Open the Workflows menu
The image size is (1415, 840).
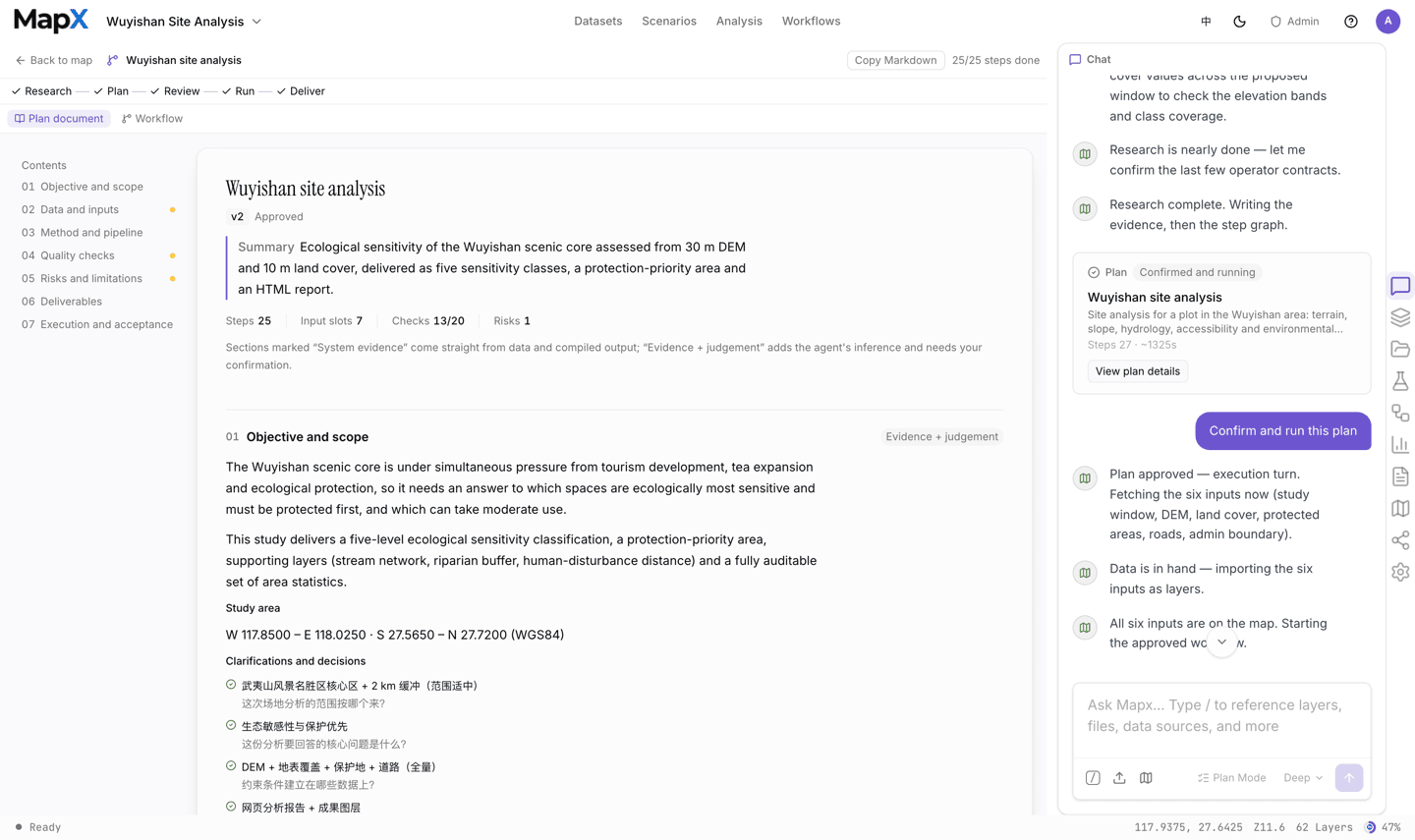(811, 22)
